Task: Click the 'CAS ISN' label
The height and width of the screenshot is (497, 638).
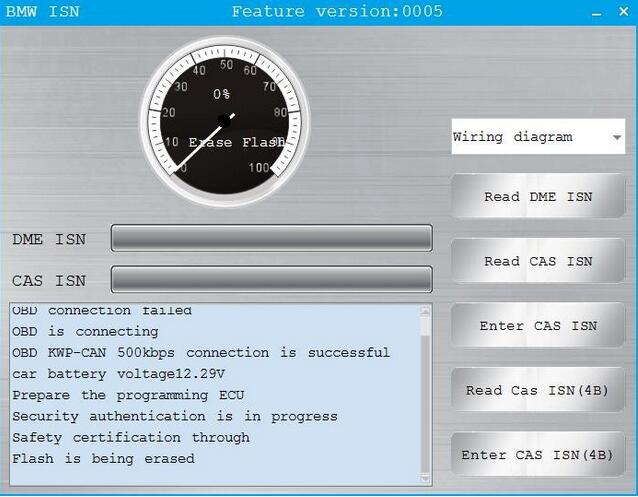Action: pos(49,281)
